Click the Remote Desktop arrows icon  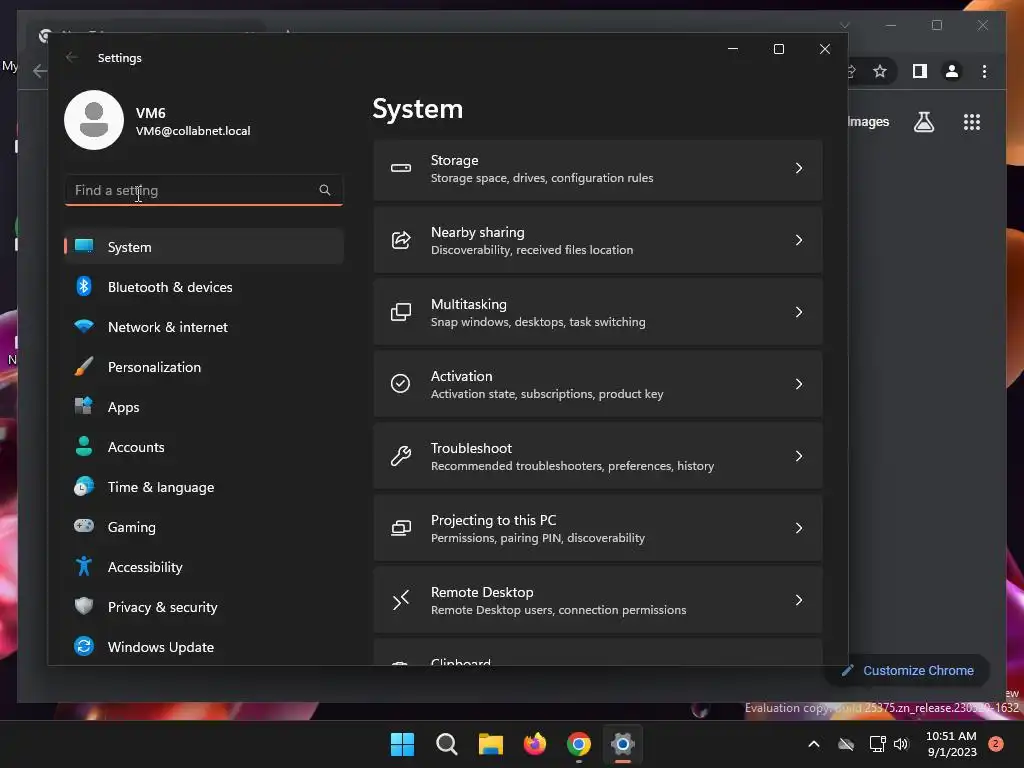coord(401,600)
